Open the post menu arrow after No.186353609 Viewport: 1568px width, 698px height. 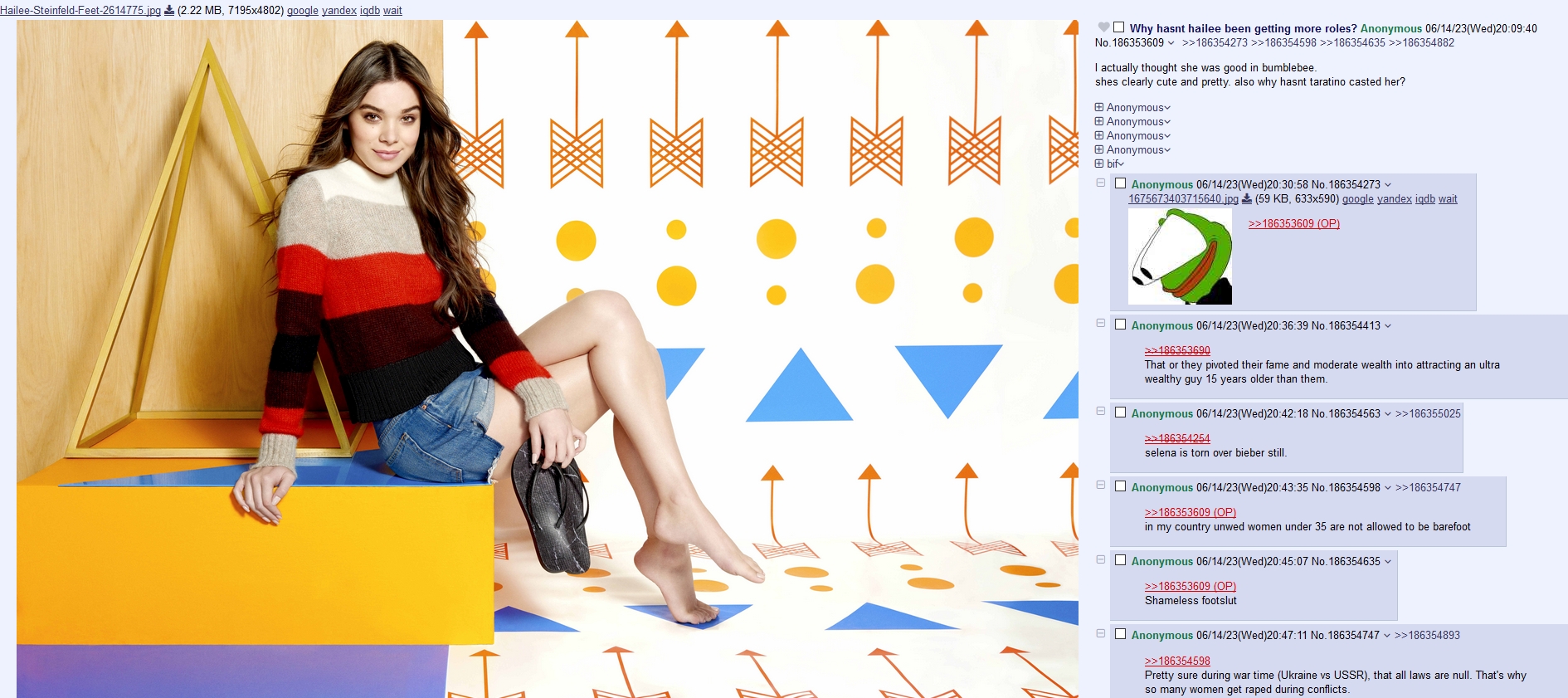[x=1171, y=43]
